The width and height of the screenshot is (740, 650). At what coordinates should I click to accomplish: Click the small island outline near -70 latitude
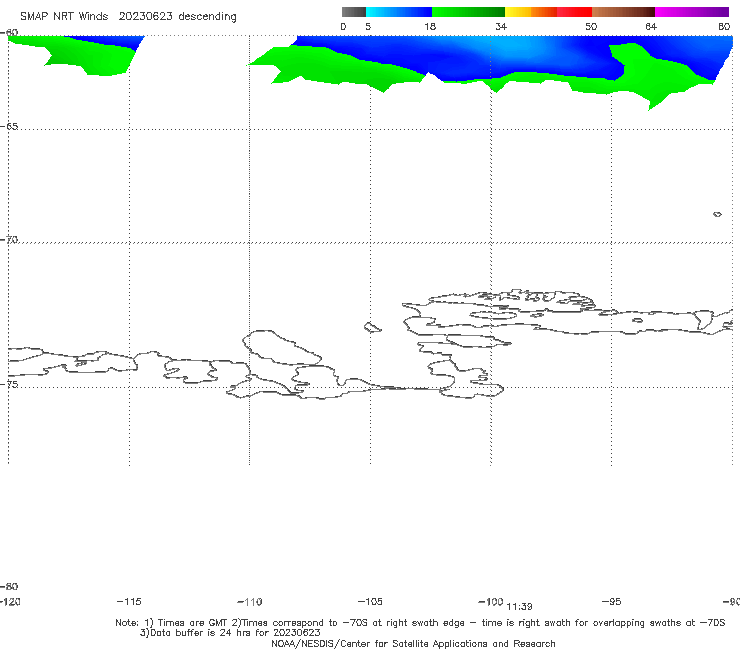717,214
